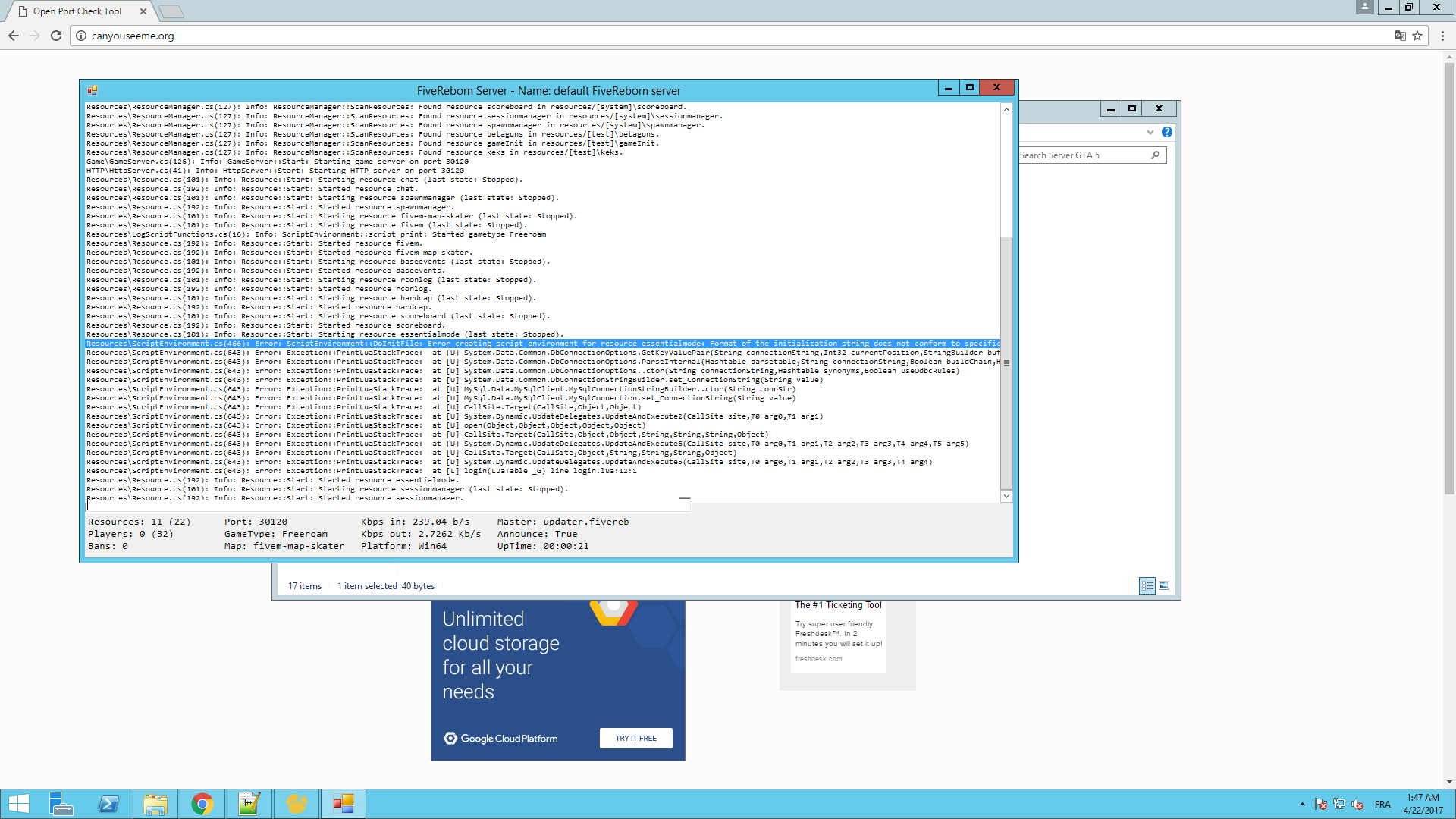Click Chrome page scrollbar thumb

coord(1449,279)
